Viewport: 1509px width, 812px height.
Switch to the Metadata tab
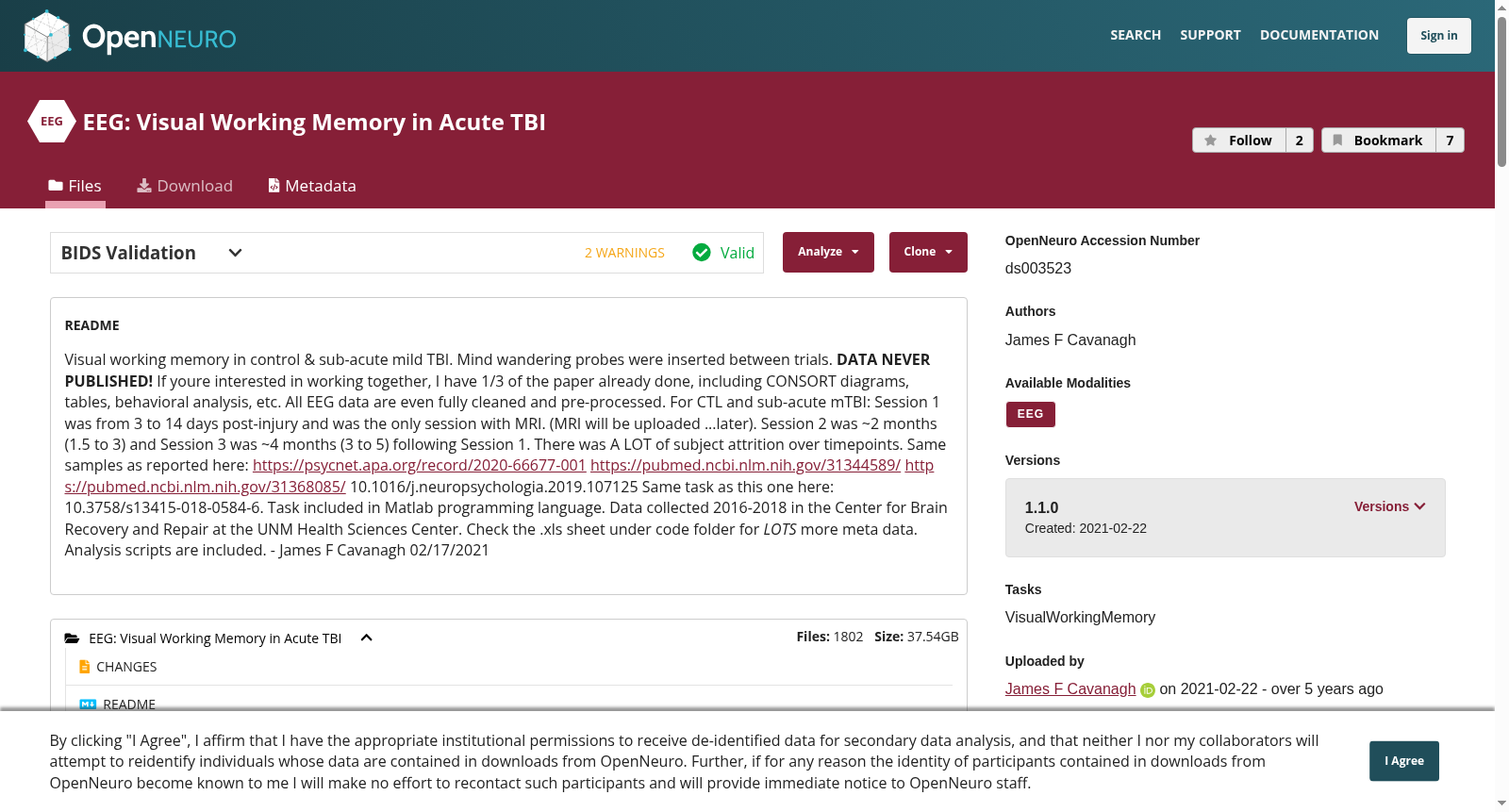pos(312,187)
